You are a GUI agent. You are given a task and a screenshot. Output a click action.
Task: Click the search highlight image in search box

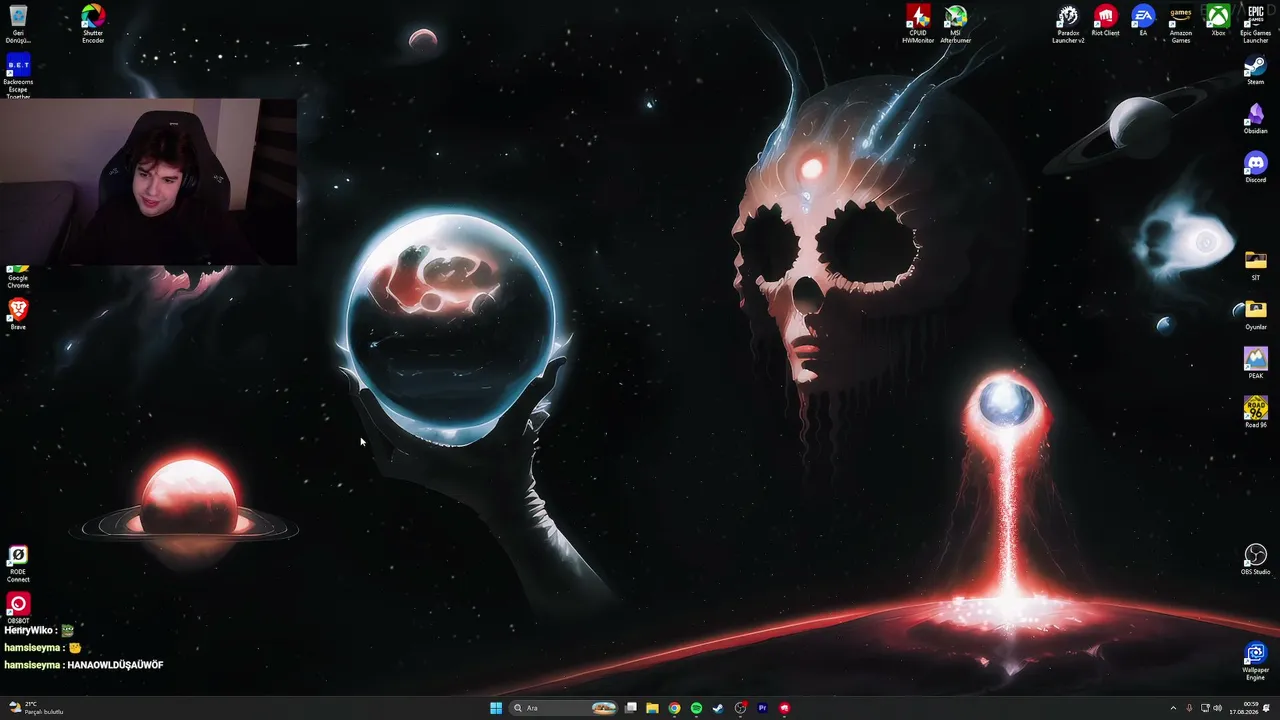point(604,708)
